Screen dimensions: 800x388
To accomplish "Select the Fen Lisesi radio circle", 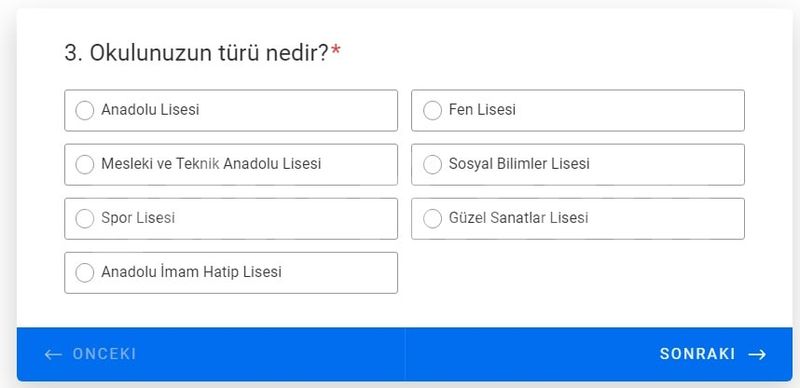I will click(432, 110).
